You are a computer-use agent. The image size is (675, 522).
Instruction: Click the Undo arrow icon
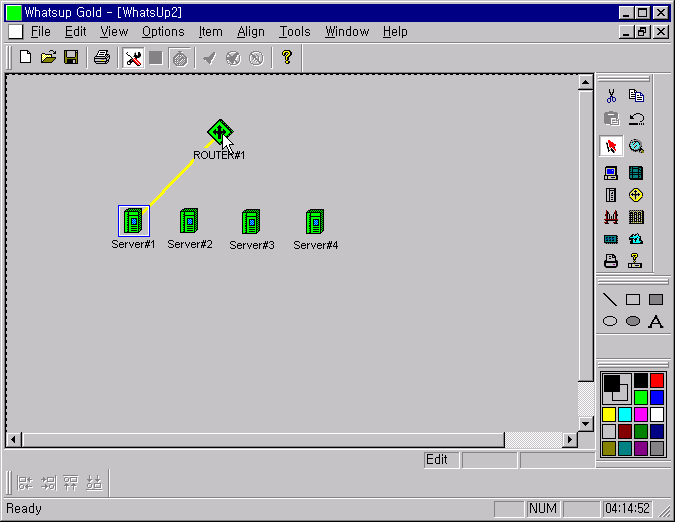pos(636,118)
